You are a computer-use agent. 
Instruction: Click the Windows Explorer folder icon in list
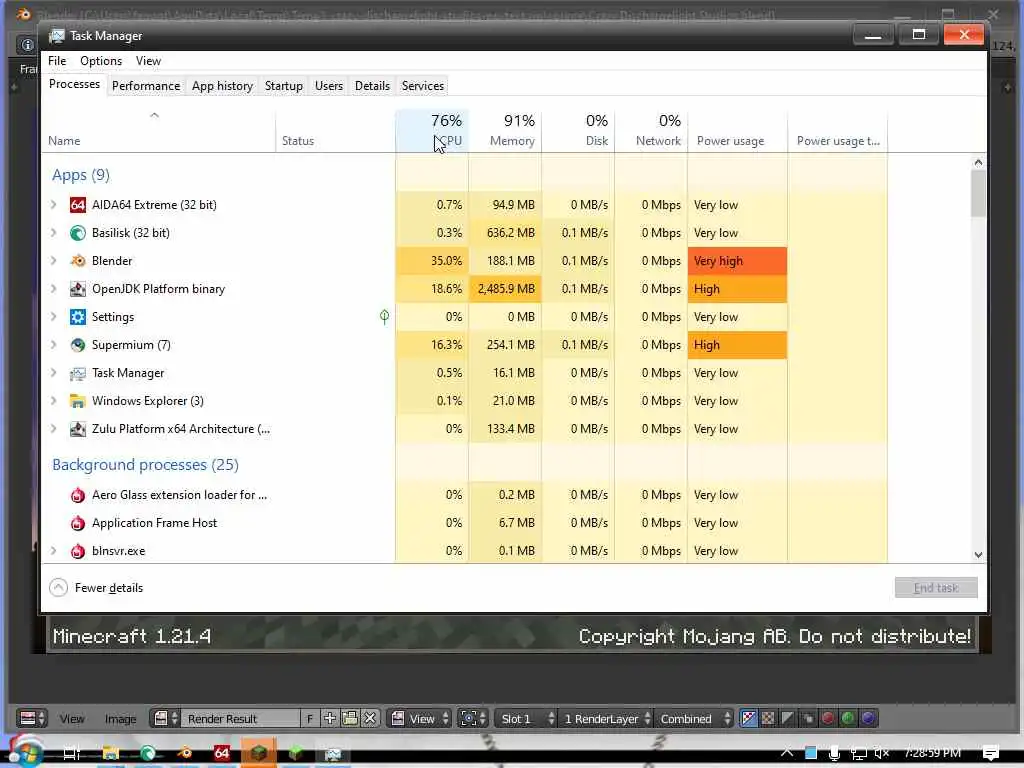[78, 401]
